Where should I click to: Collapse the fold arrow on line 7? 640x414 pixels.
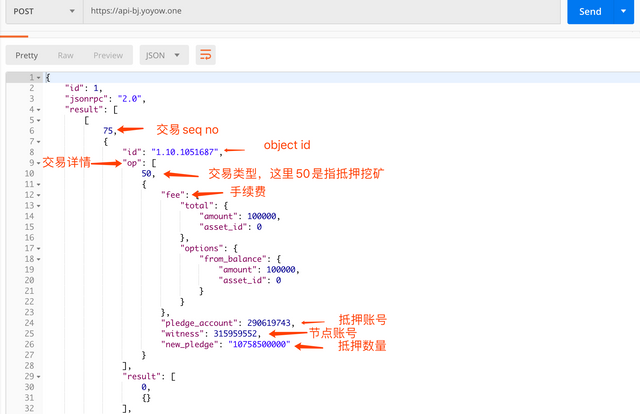[x=38, y=142]
